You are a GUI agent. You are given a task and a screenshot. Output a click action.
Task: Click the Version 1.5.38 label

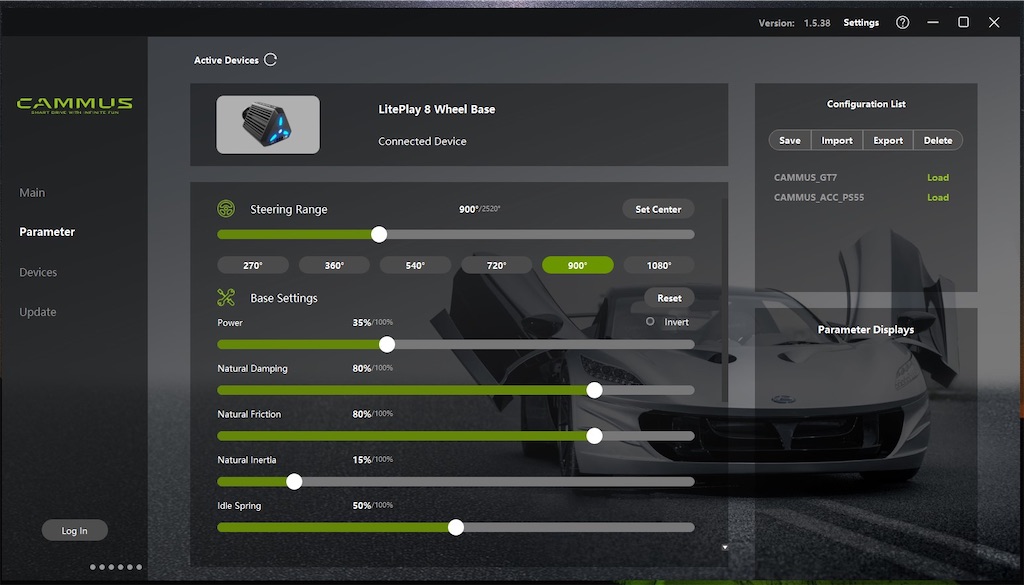(794, 23)
